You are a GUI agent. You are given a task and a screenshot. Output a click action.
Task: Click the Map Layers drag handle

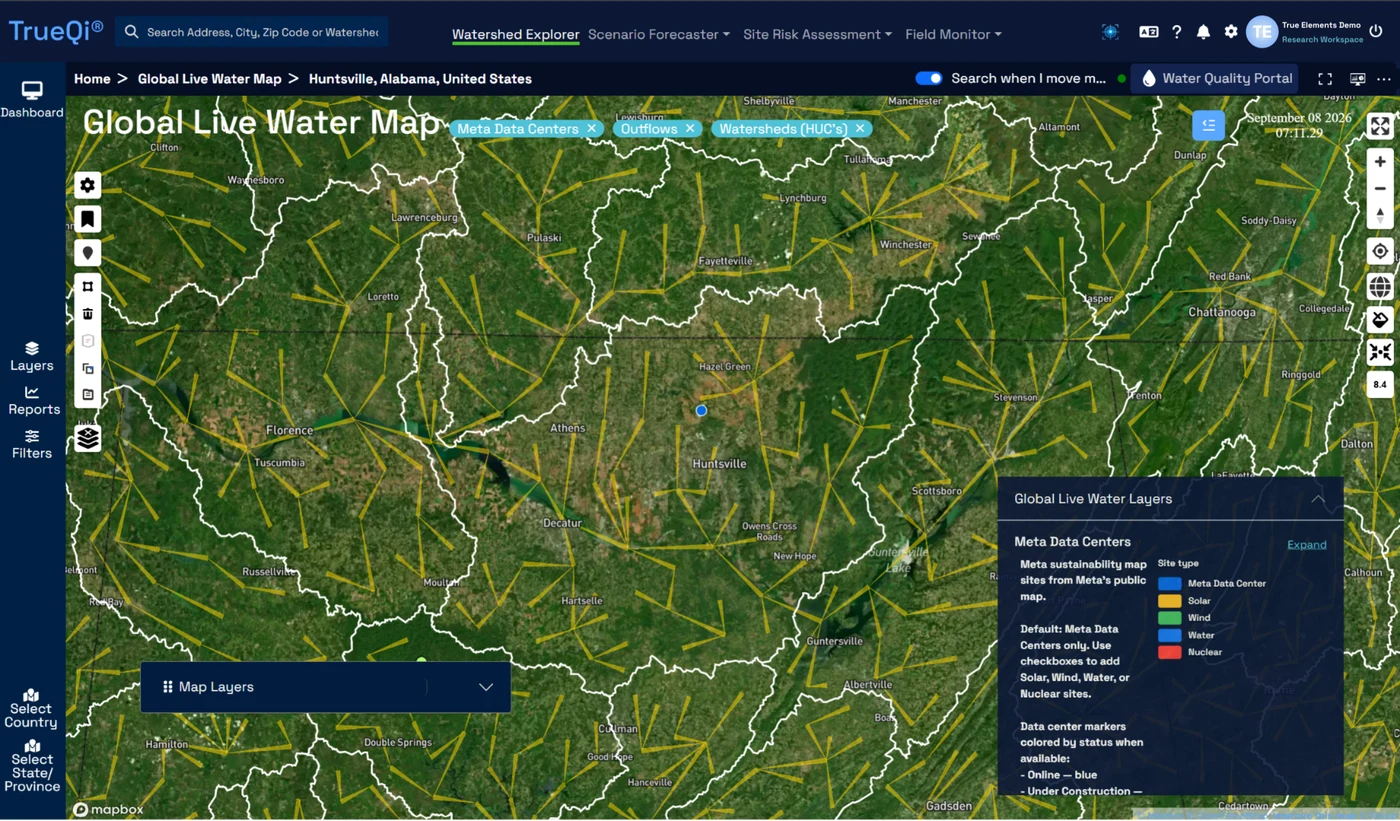tap(167, 687)
